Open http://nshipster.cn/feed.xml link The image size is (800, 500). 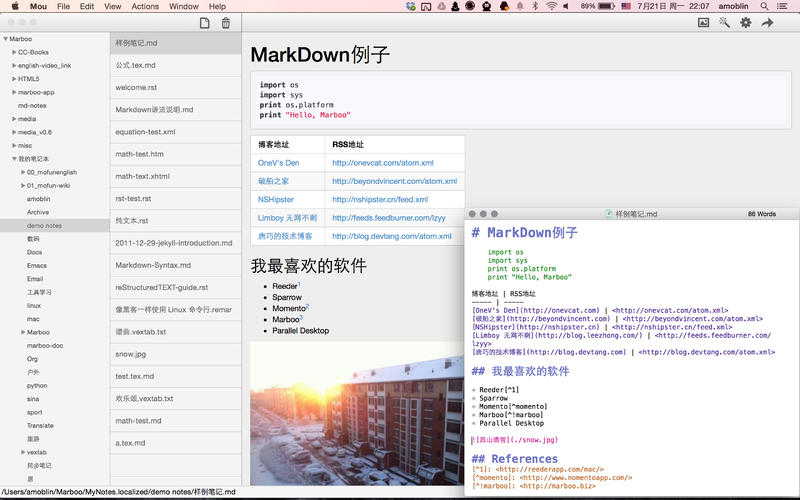(x=380, y=199)
